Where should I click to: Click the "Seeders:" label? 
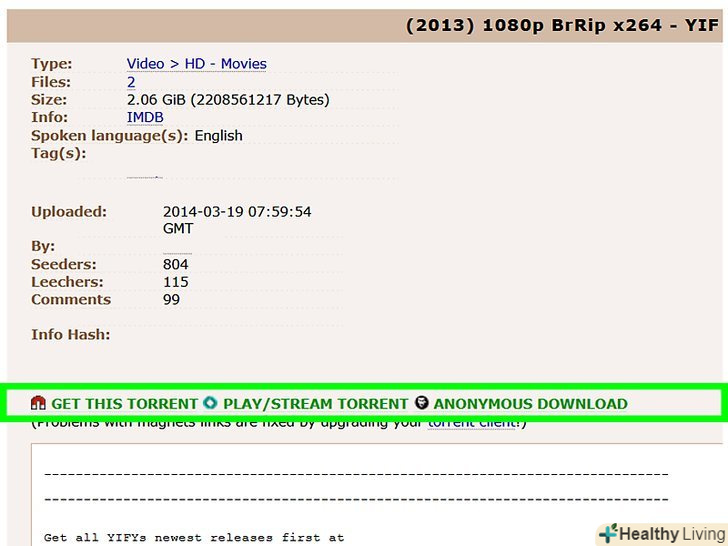click(x=64, y=264)
